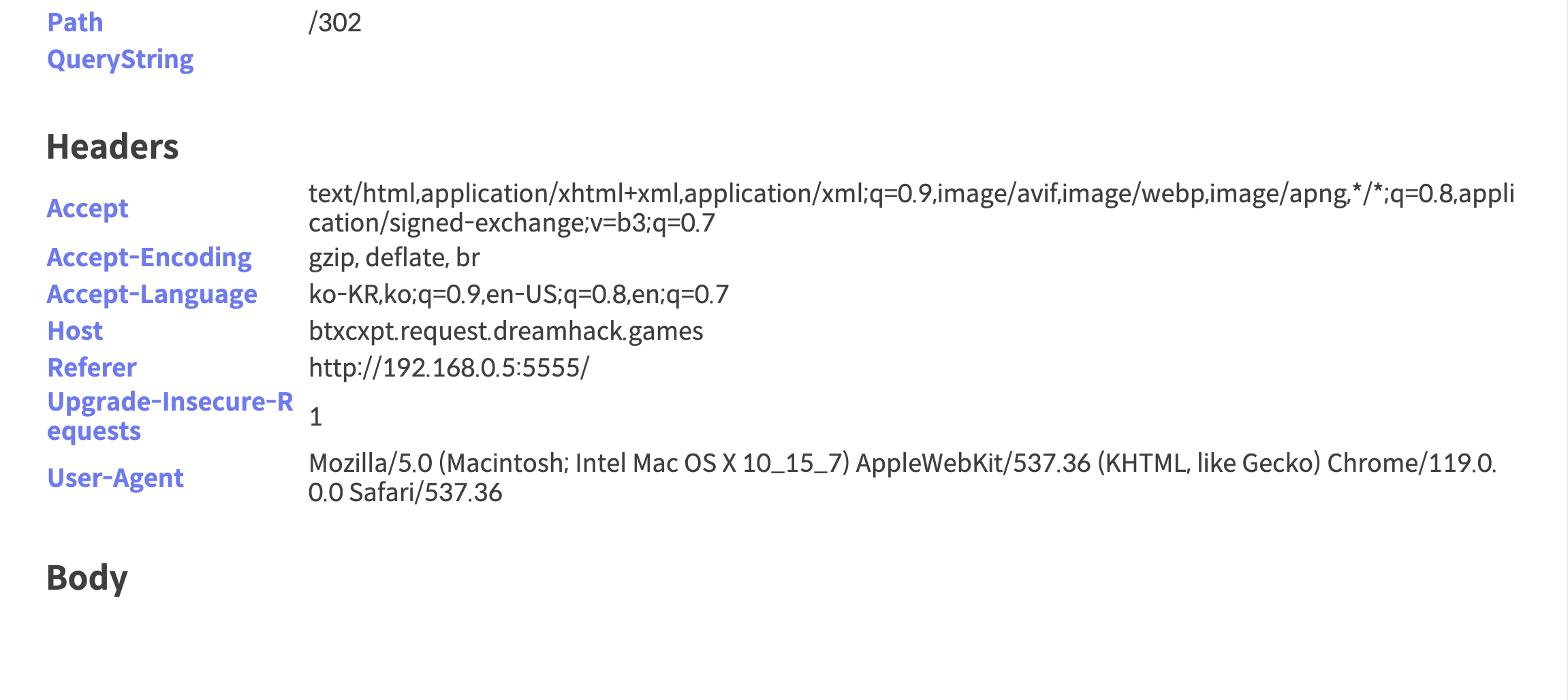The image size is (1568, 700).
Task: Click the /302 path value
Action: [334, 22]
